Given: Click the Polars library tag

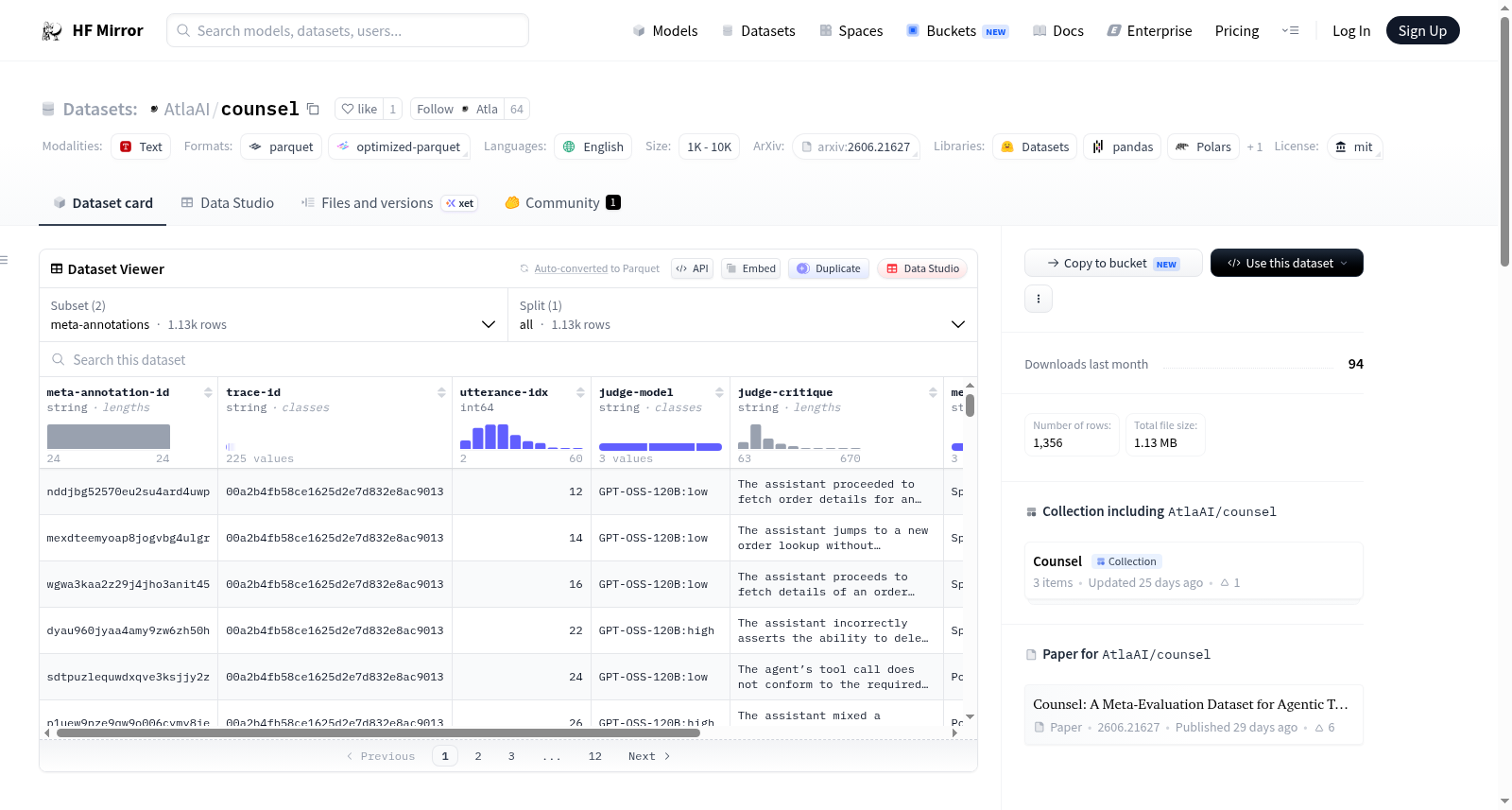Looking at the screenshot, I should click(x=1204, y=146).
